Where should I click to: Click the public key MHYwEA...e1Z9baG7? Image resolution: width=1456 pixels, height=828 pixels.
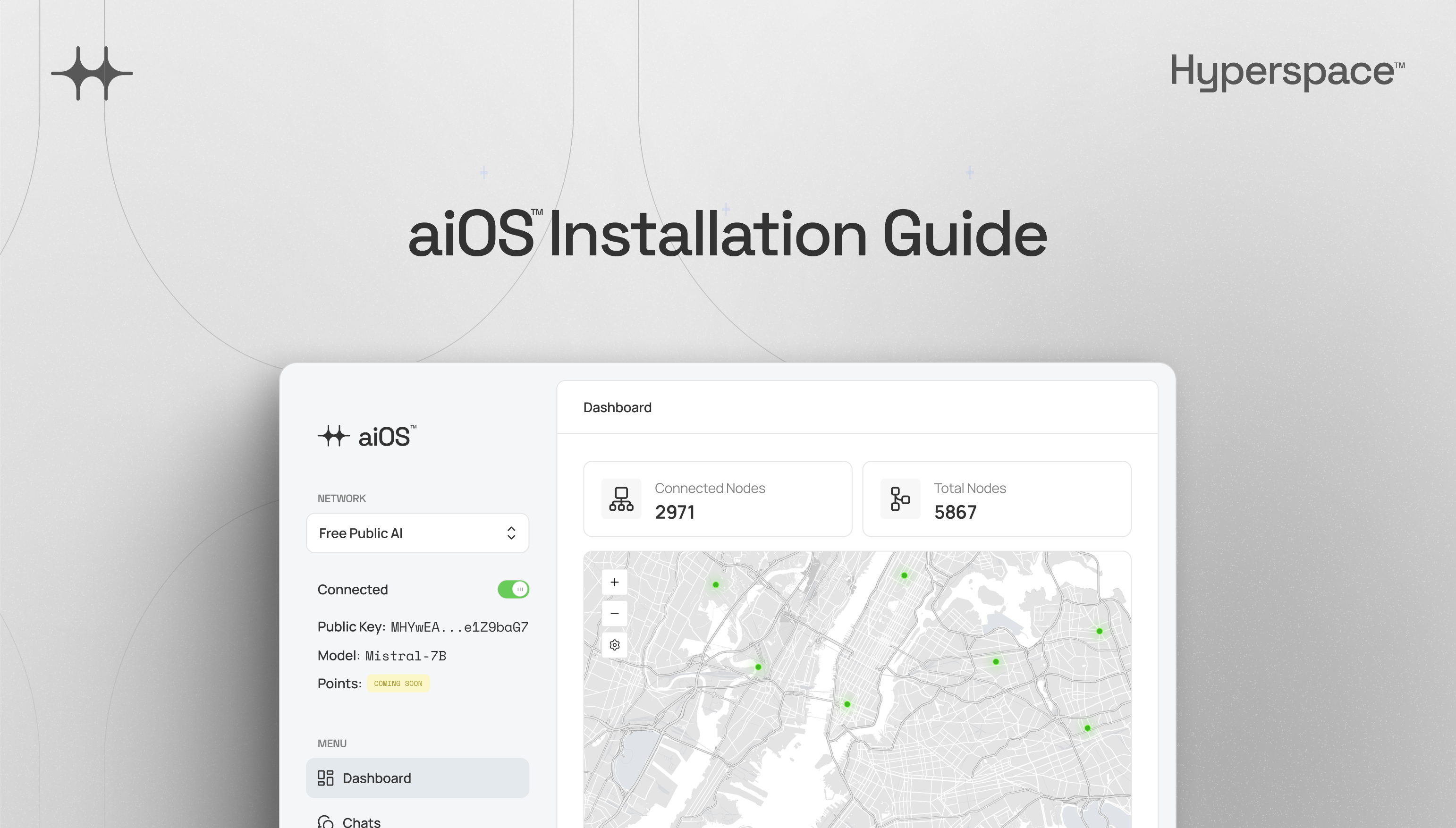[x=459, y=627]
